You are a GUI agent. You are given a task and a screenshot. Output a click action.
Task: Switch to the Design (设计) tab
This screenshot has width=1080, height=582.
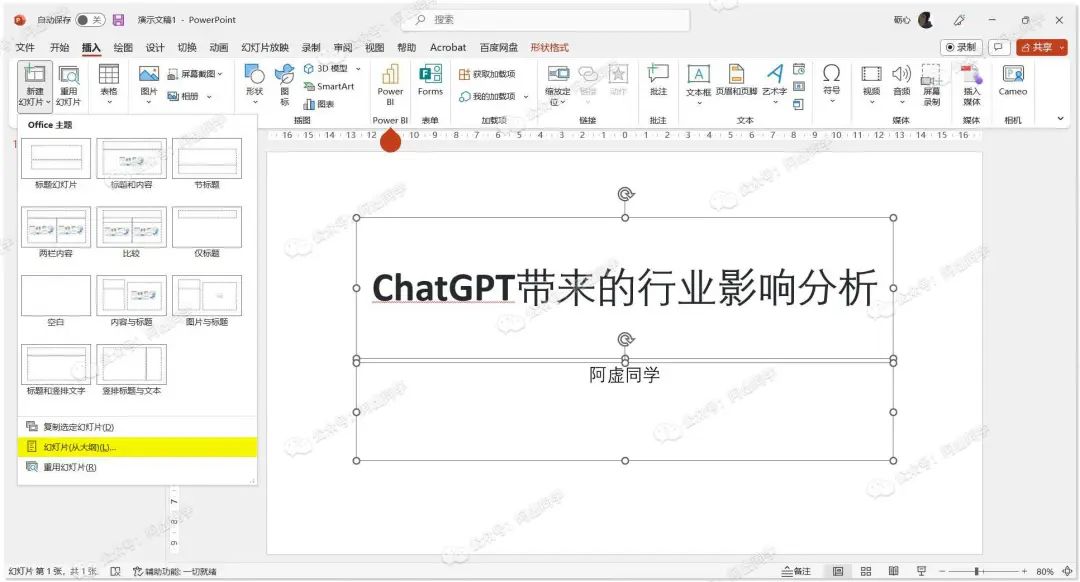click(x=155, y=47)
